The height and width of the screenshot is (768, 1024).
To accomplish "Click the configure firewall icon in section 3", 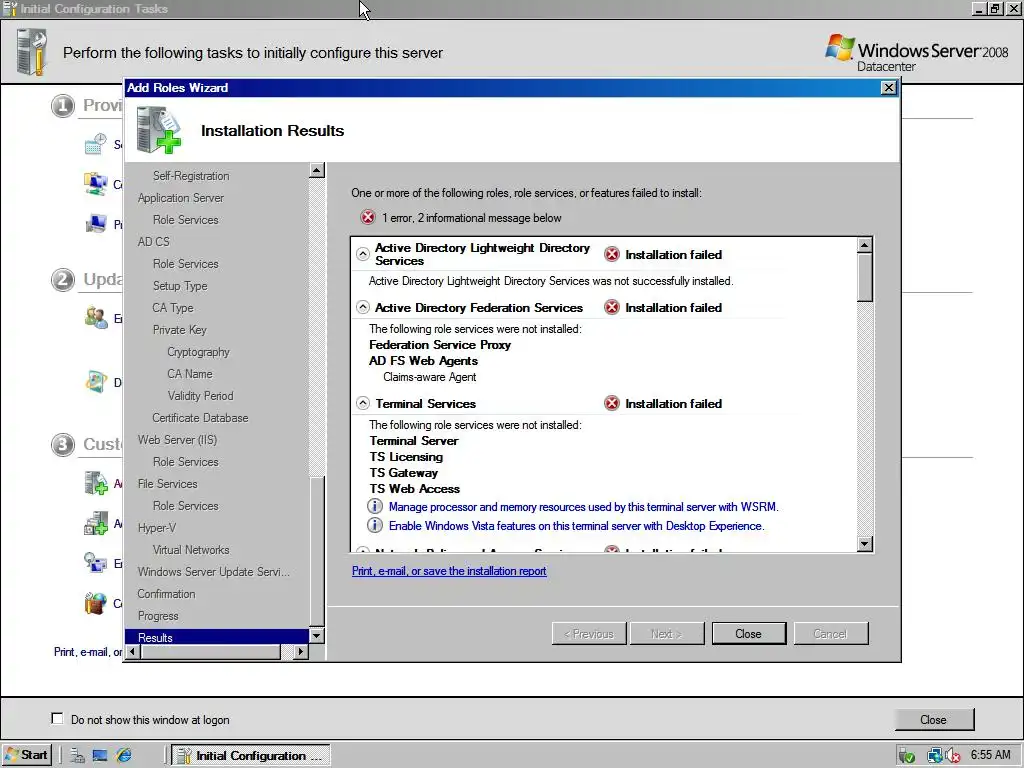I will coord(96,603).
